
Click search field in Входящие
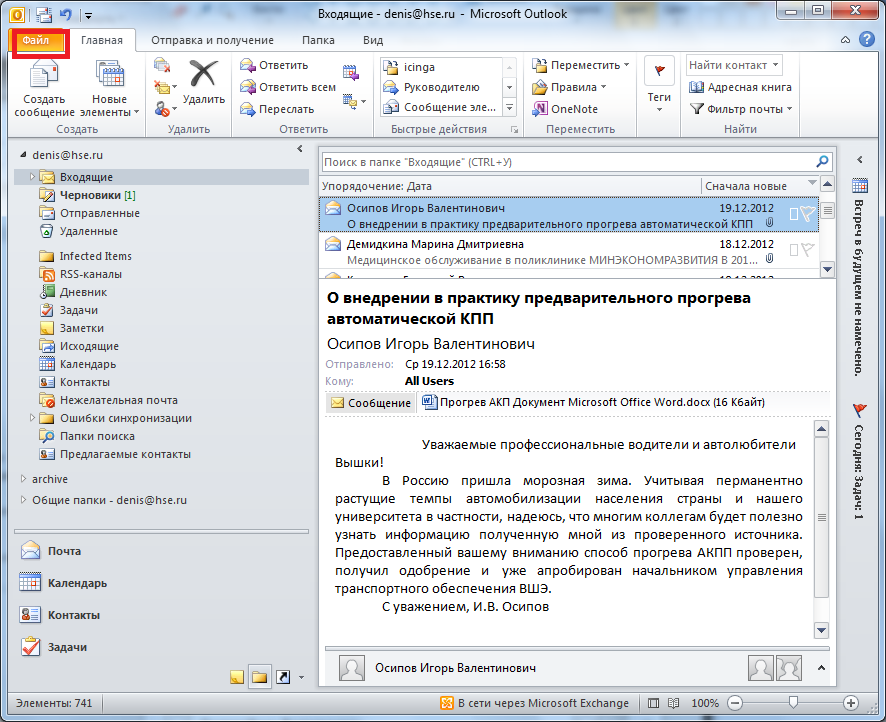pyautogui.click(x=568, y=162)
